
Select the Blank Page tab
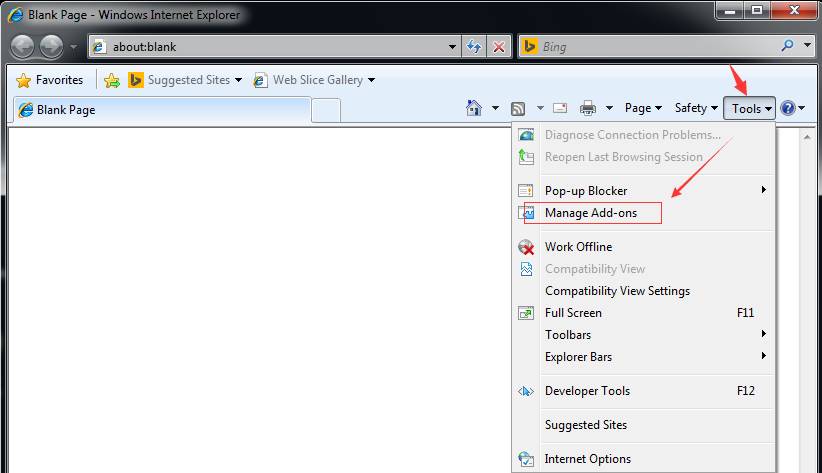[163, 110]
